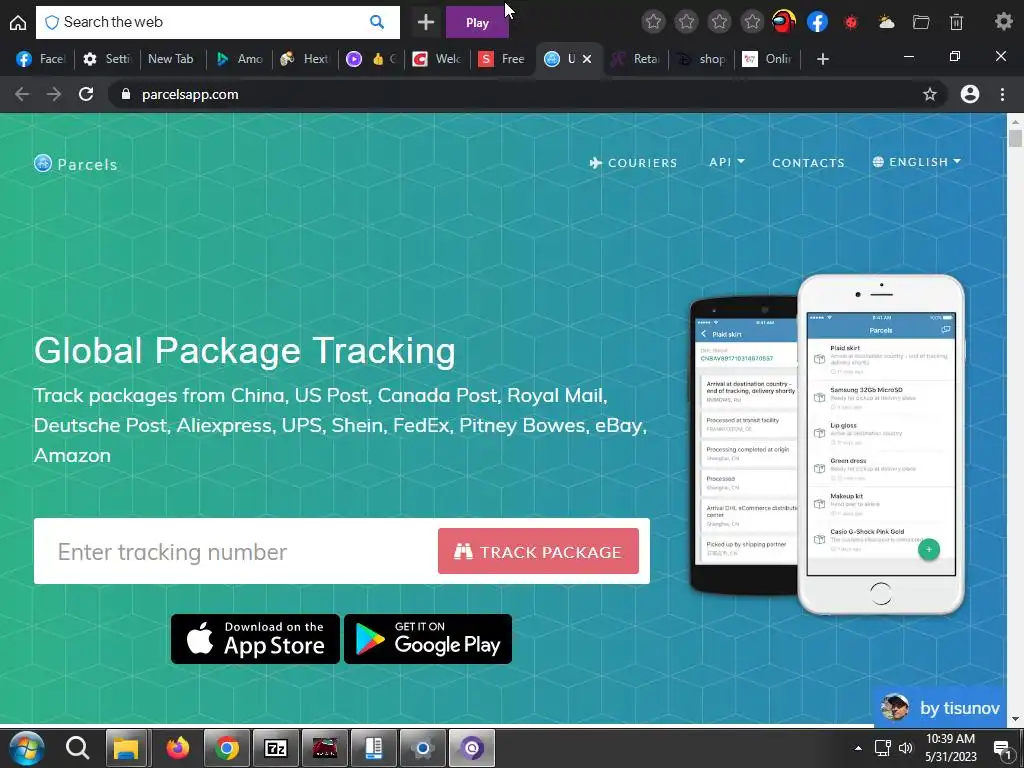This screenshot has height=768, width=1024.
Task: Click the folder icon in the top toolbar
Action: pyautogui.click(x=921, y=22)
